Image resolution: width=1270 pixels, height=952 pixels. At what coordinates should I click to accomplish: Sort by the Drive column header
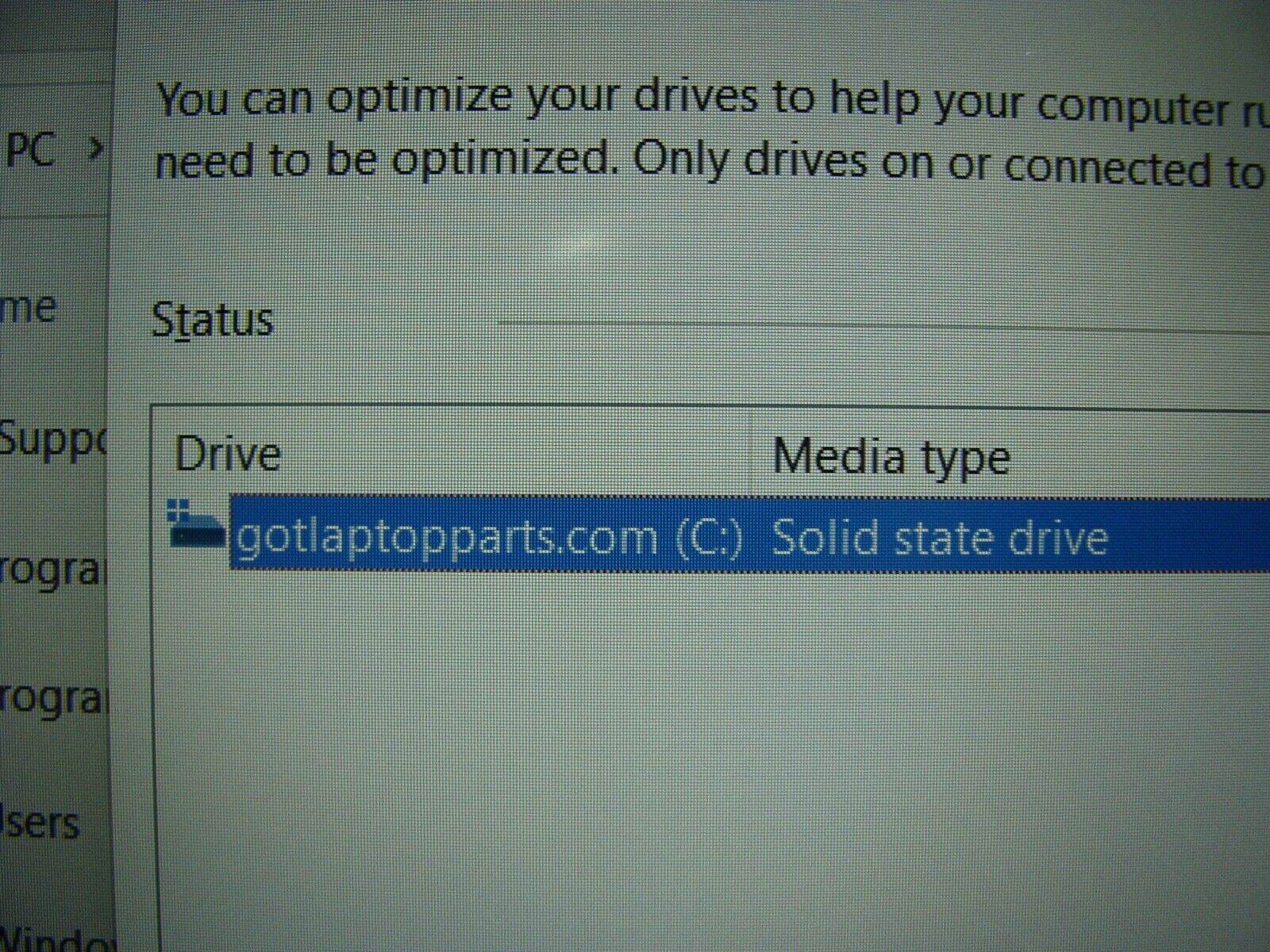click(228, 455)
